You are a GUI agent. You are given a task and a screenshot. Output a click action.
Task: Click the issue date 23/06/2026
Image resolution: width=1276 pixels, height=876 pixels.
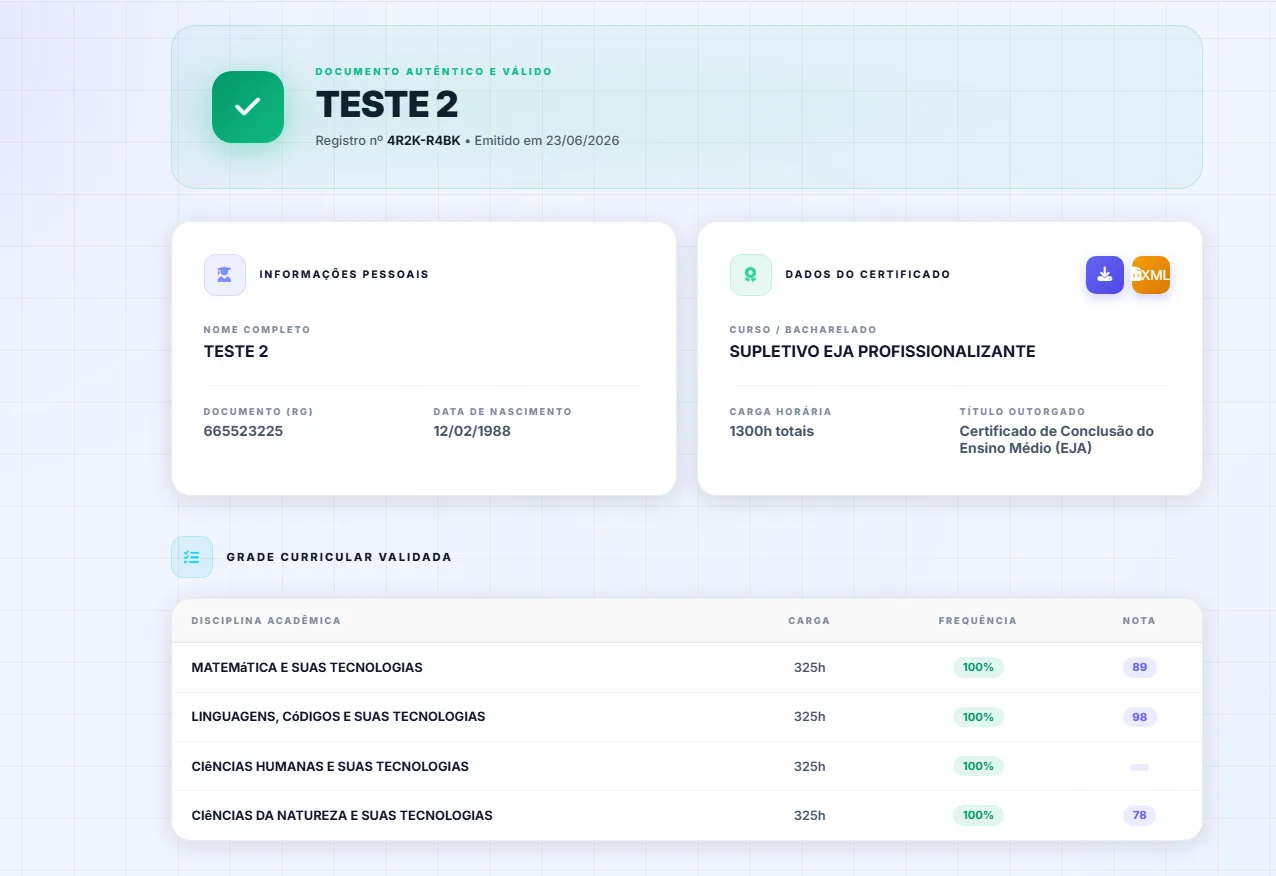coord(582,141)
